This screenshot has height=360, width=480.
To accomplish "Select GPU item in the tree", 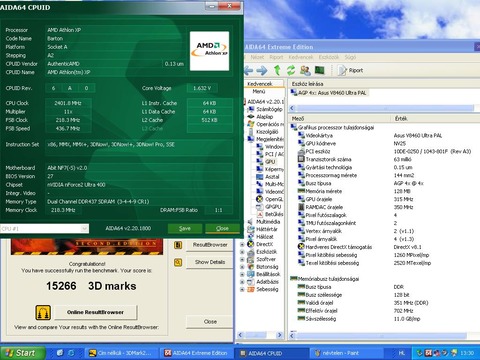I will [x=270, y=162].
